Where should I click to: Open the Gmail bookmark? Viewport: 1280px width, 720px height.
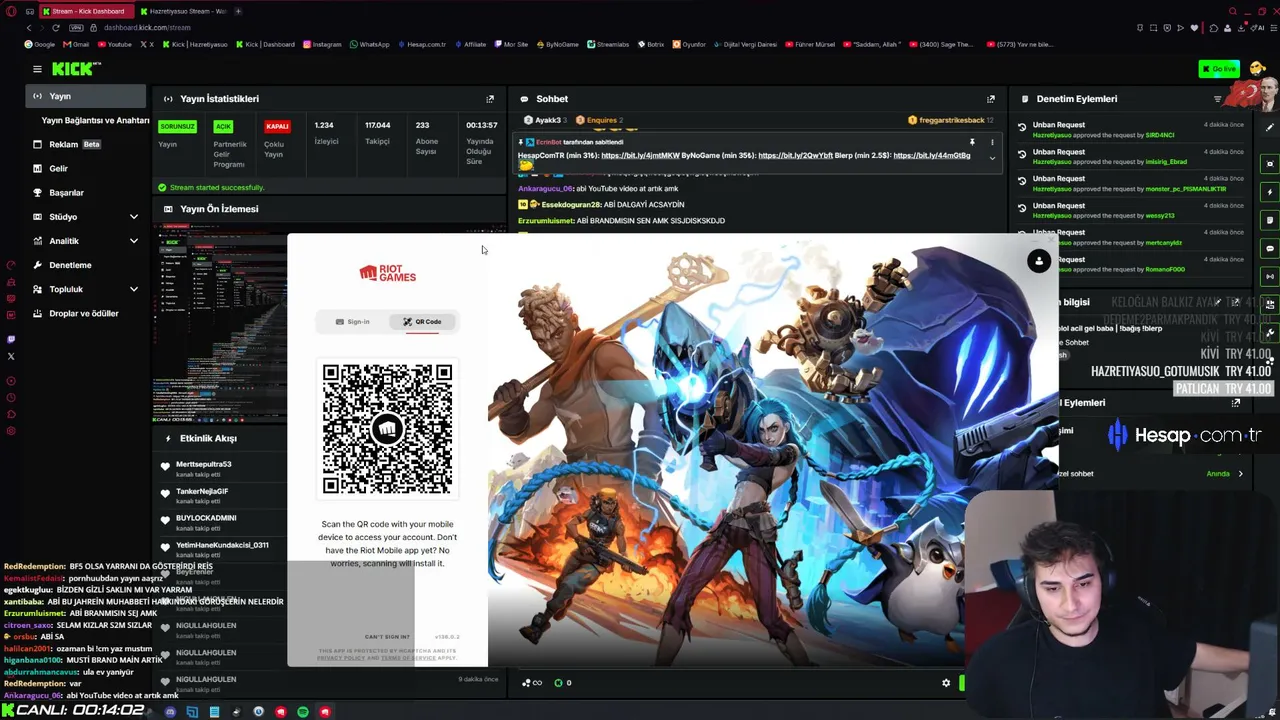76,44
